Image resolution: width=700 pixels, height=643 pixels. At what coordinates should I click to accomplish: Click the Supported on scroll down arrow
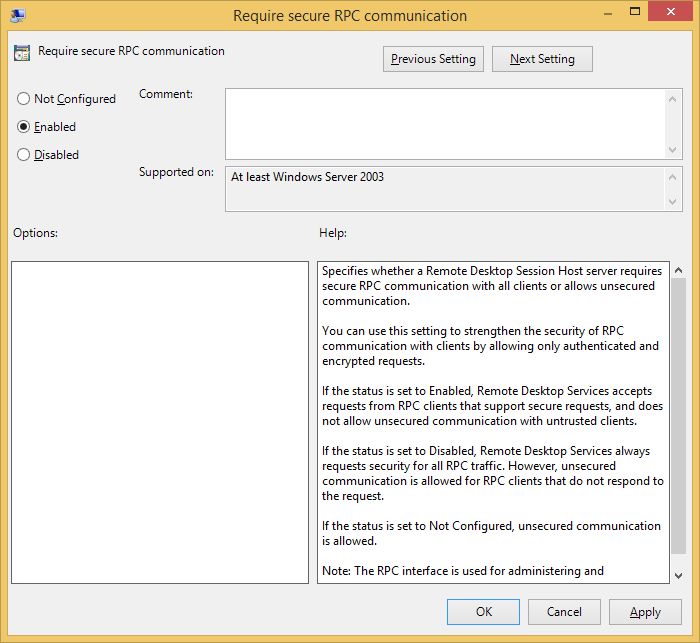(x=673, y=201)
